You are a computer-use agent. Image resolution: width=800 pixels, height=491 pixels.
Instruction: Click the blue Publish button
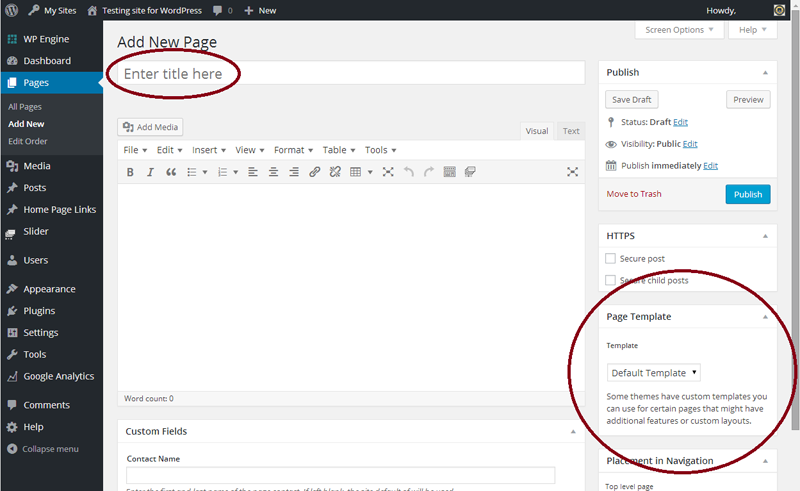748,194
